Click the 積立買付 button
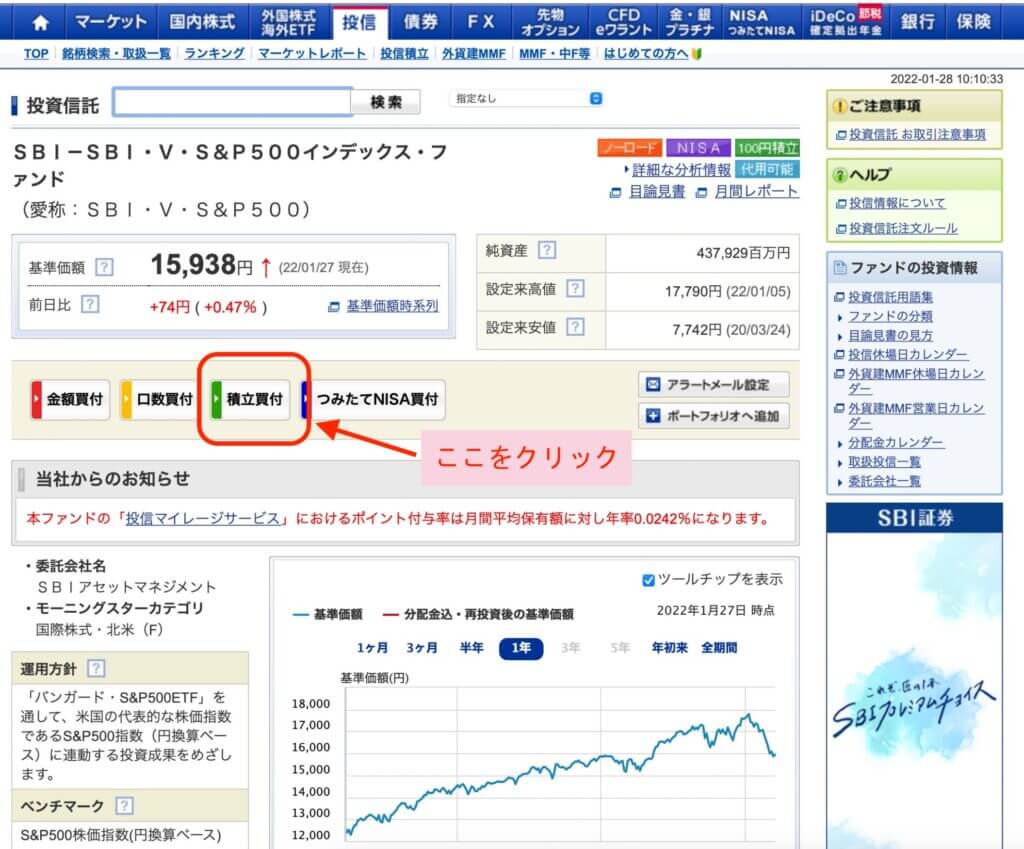The width and height of the screenshot is (1024, 849). 251,399
